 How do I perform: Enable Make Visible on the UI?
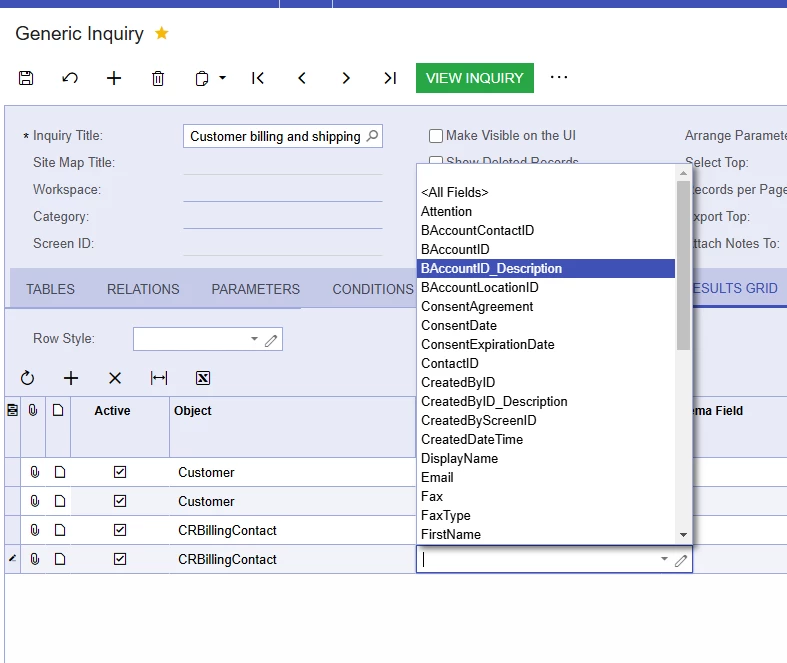(x=436, y=136)
